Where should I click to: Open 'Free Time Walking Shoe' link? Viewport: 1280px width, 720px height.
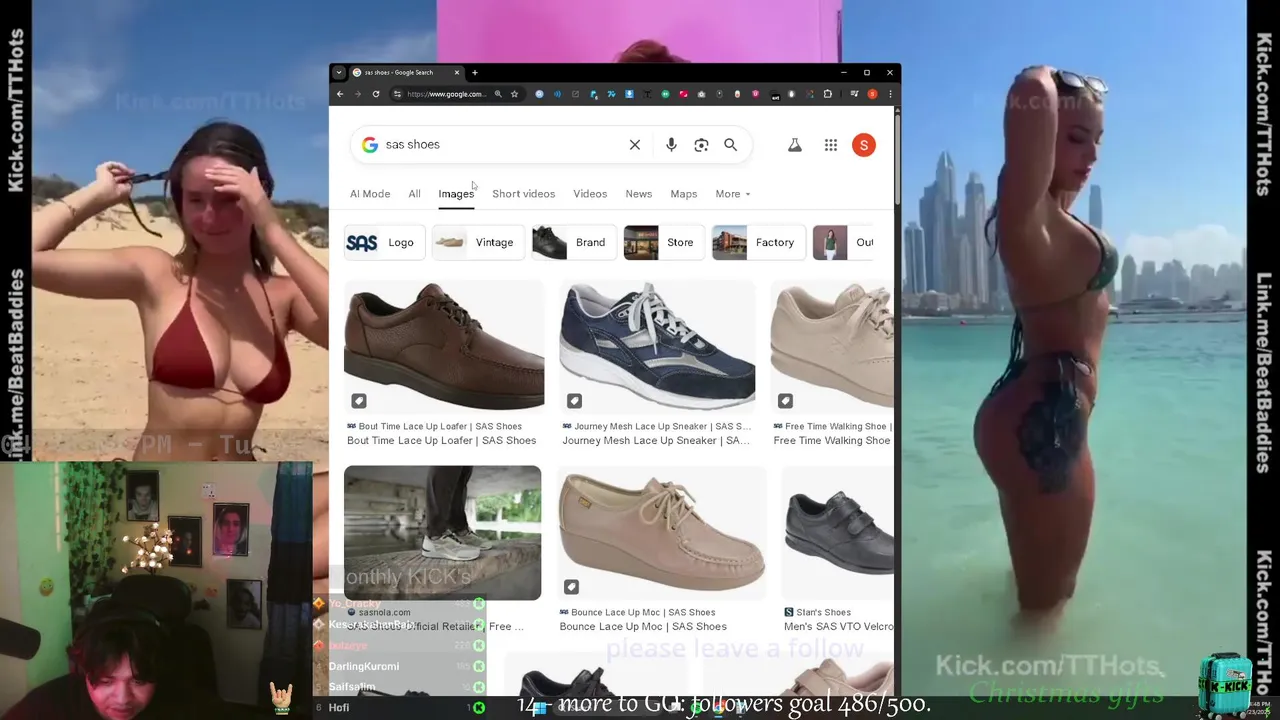click(x=832, y=441)
